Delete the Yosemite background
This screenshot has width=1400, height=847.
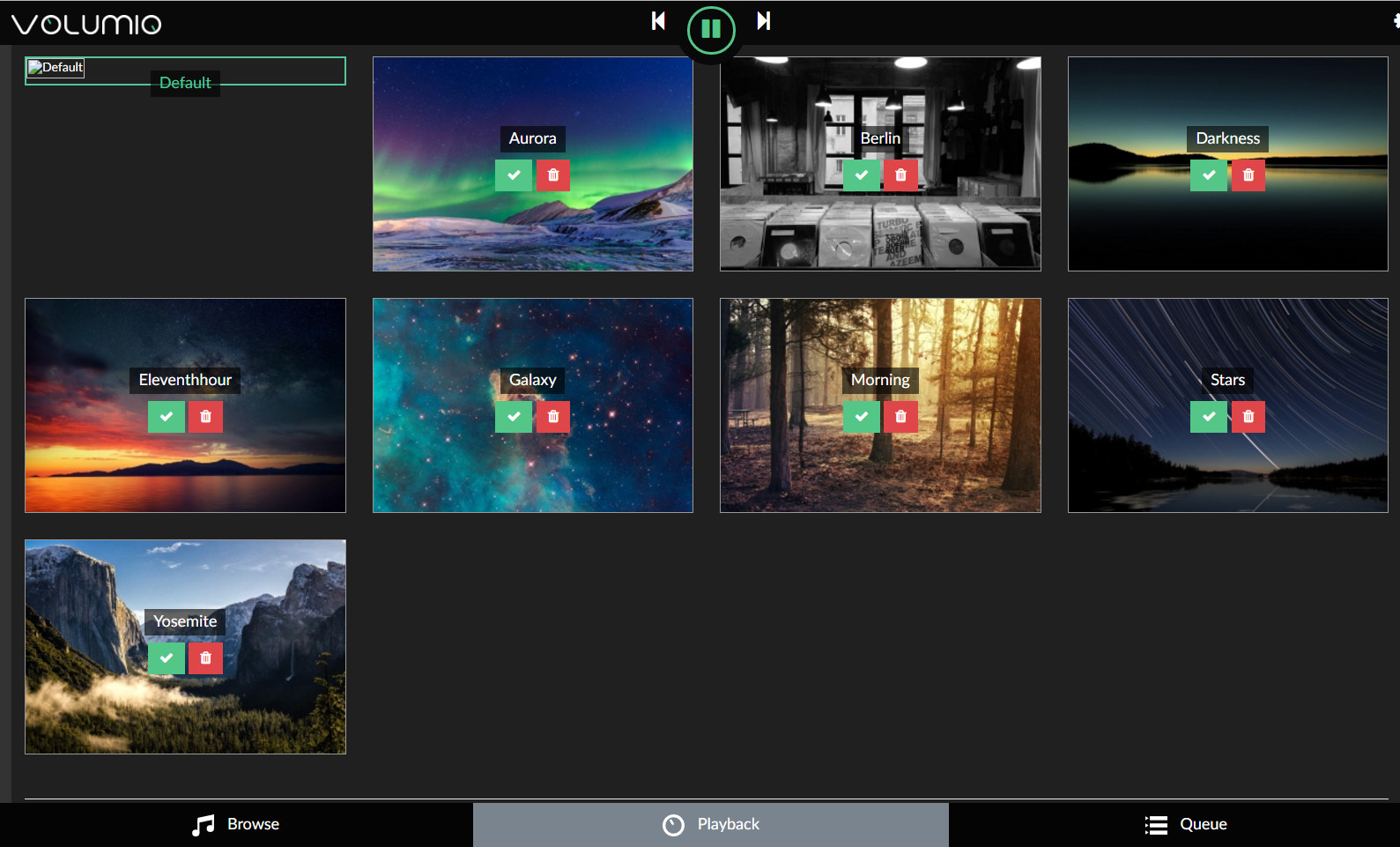(x=206, y=658)
